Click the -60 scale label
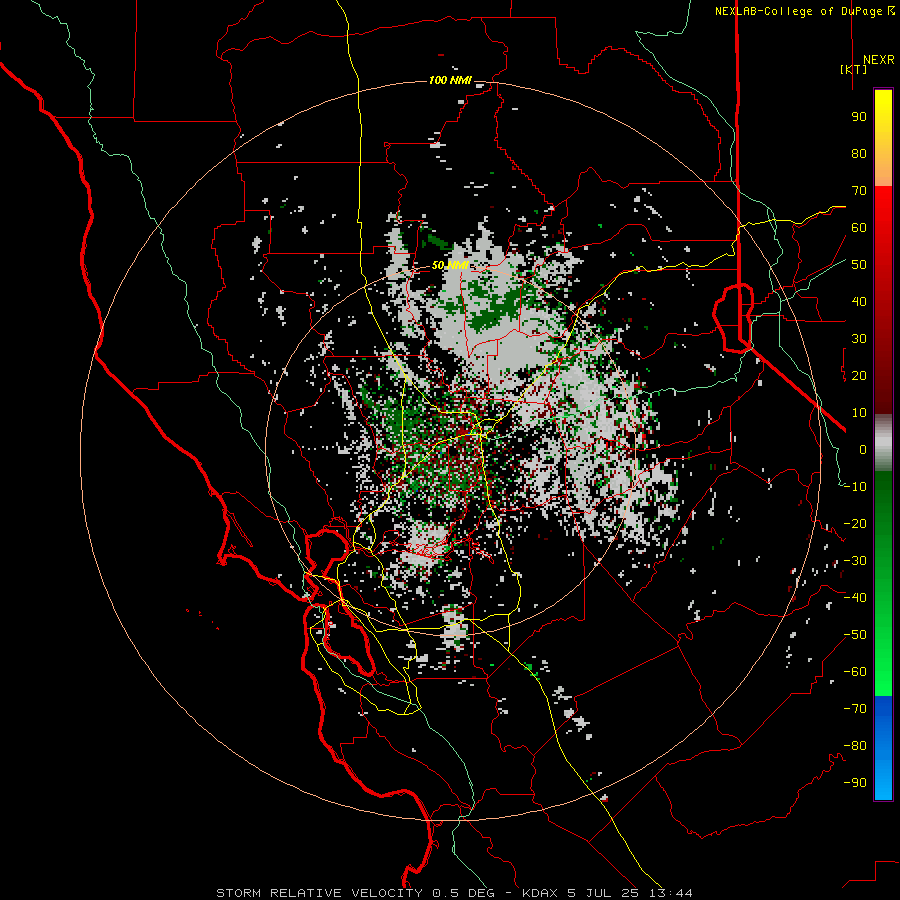This screenshot has width=900, height=900. pos(855,672)
